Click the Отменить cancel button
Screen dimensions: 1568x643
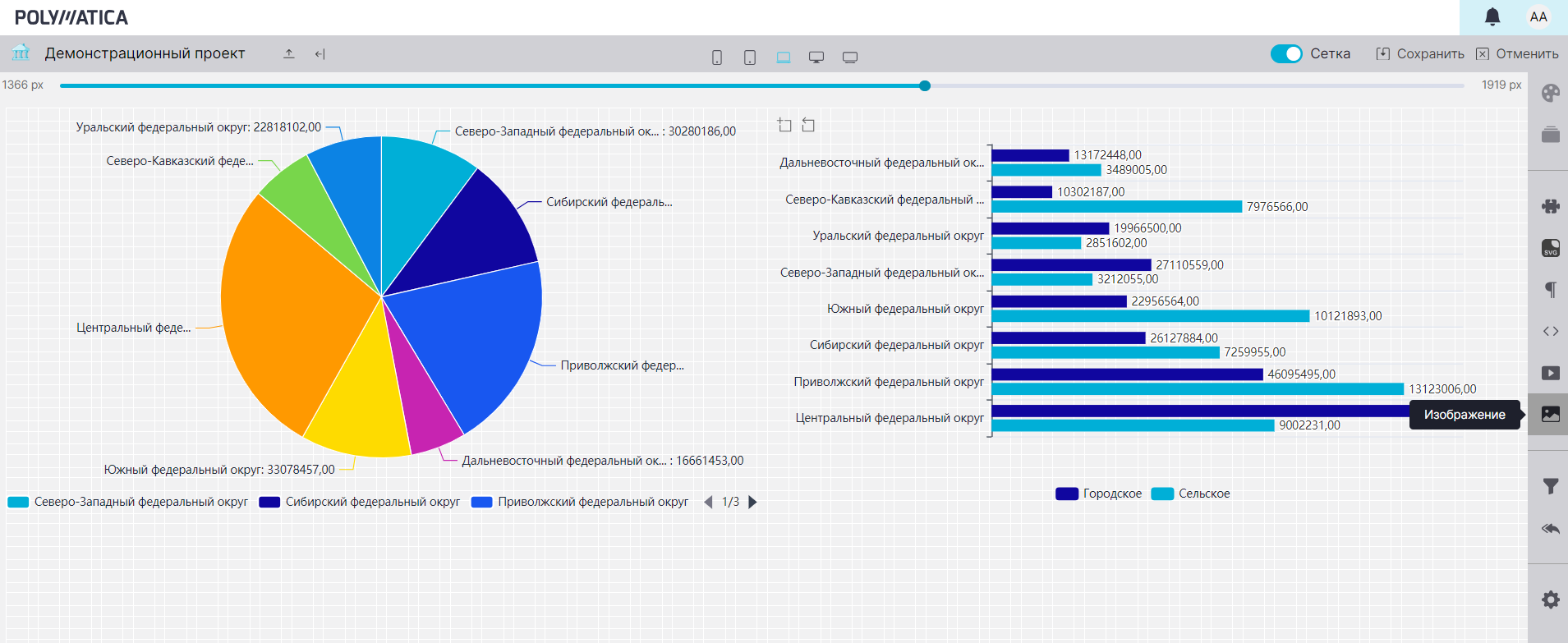coord(1517,53)
